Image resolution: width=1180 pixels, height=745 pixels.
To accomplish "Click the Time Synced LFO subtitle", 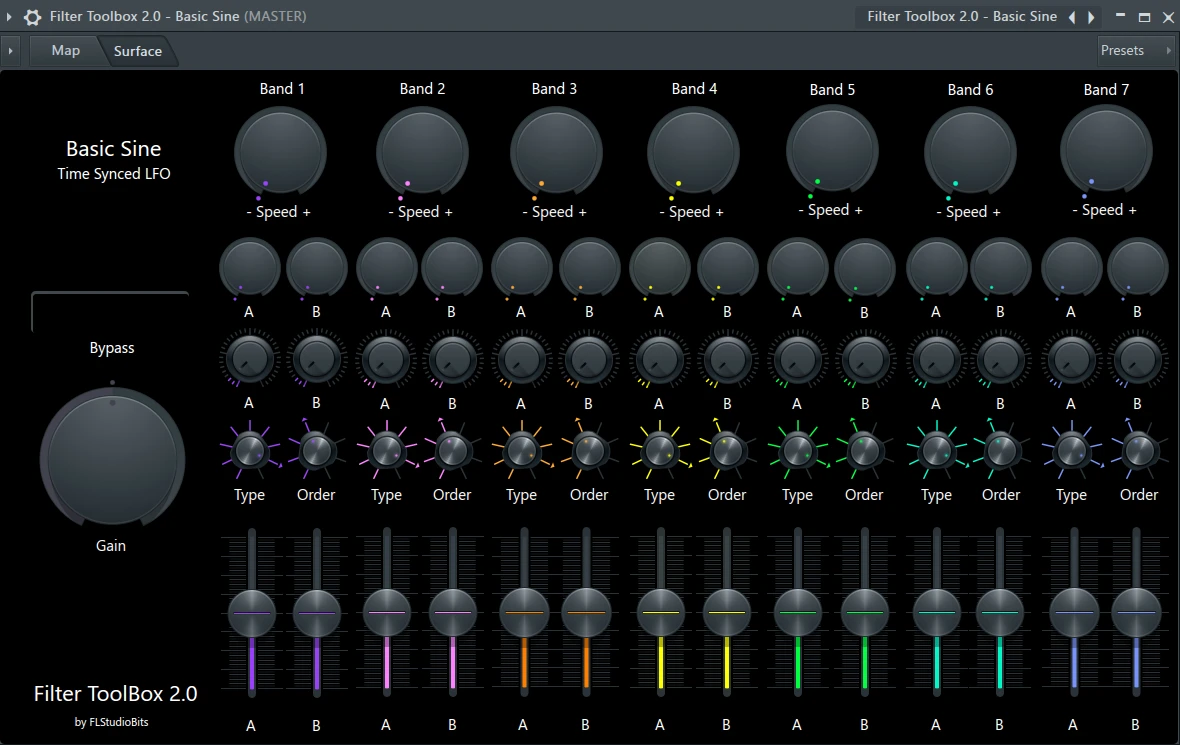I will (114, 174).
